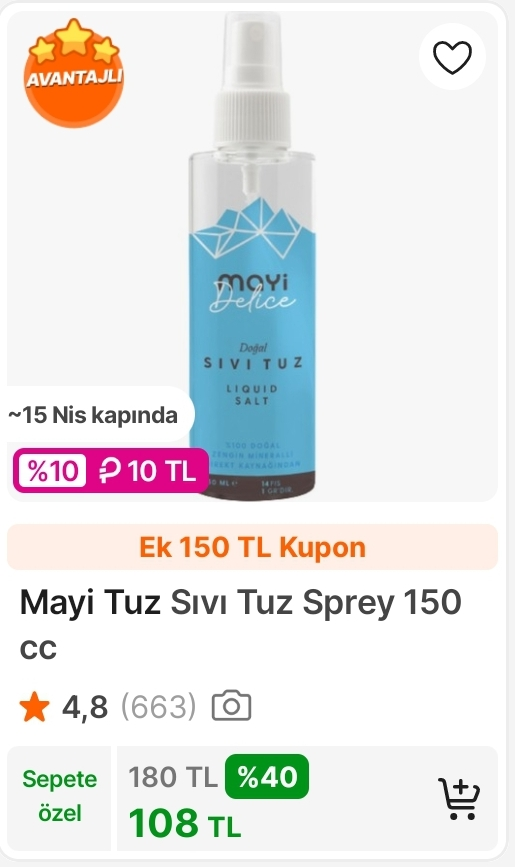Screen dimensions: 515x867
Task: Add product to favorites with heart icon
Action: click(452, 57)
